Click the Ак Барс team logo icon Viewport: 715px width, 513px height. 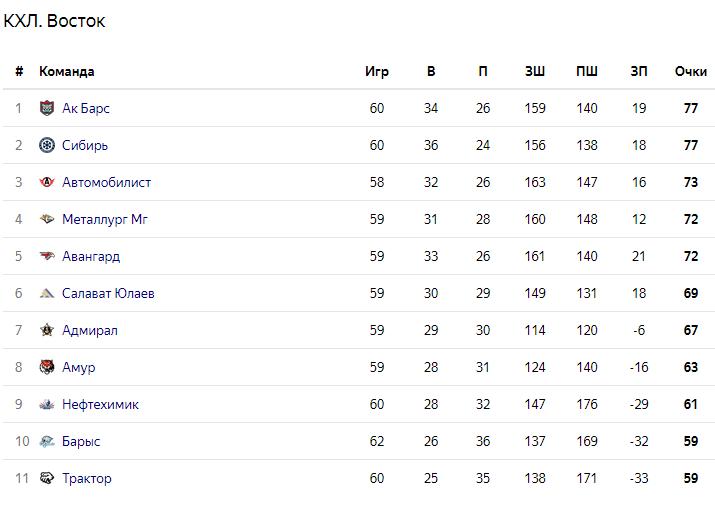47,108
